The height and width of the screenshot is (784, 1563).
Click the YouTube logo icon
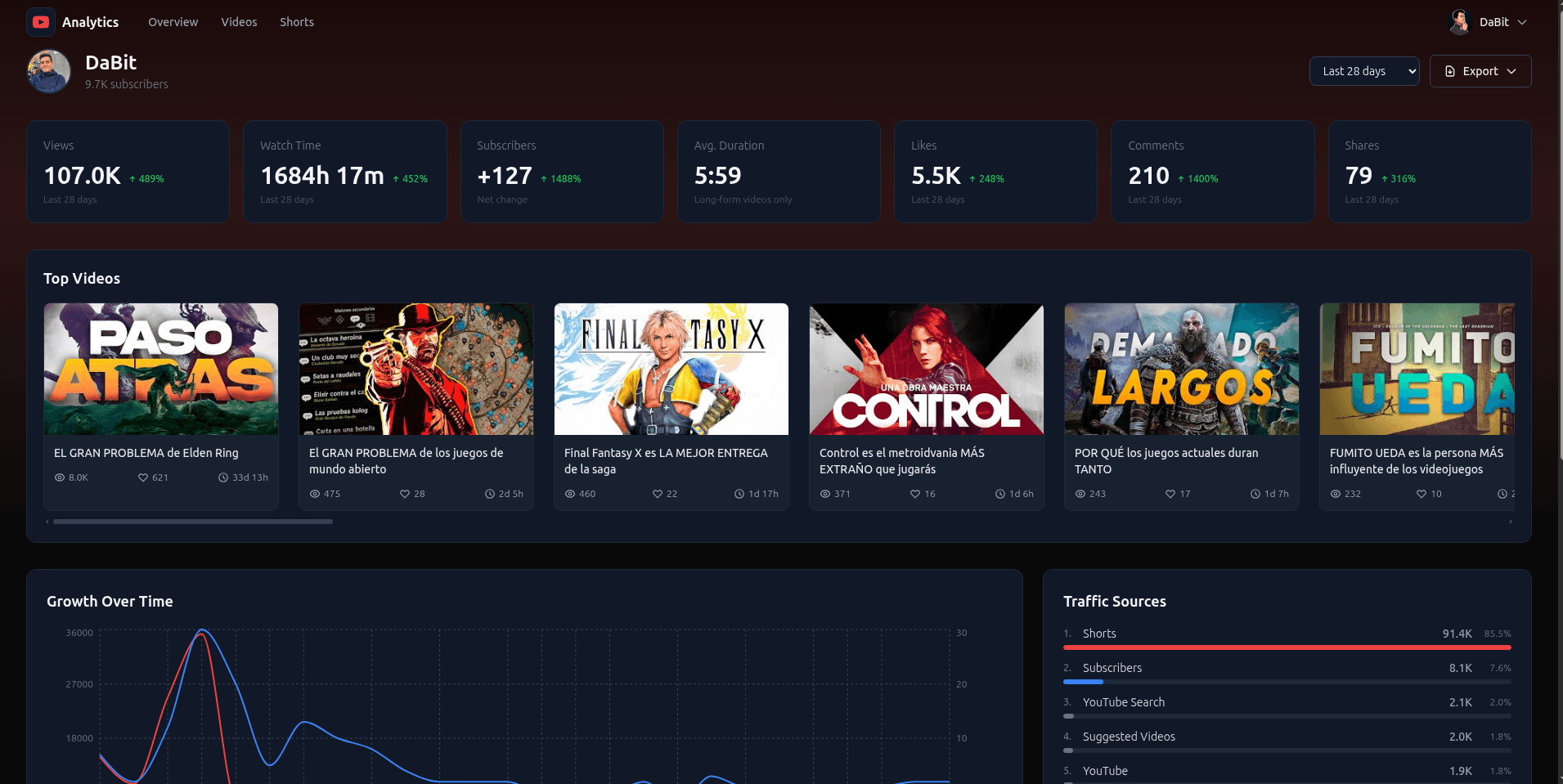[40, 22]
